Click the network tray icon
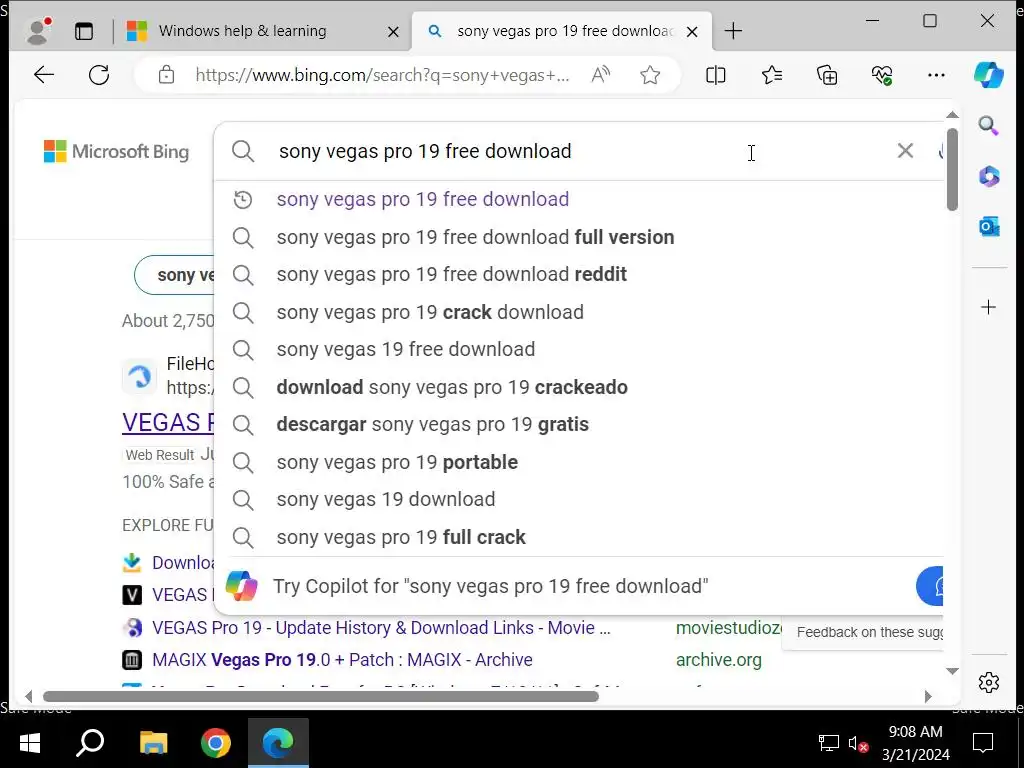 pyautogui.click(x=829, y=743)
